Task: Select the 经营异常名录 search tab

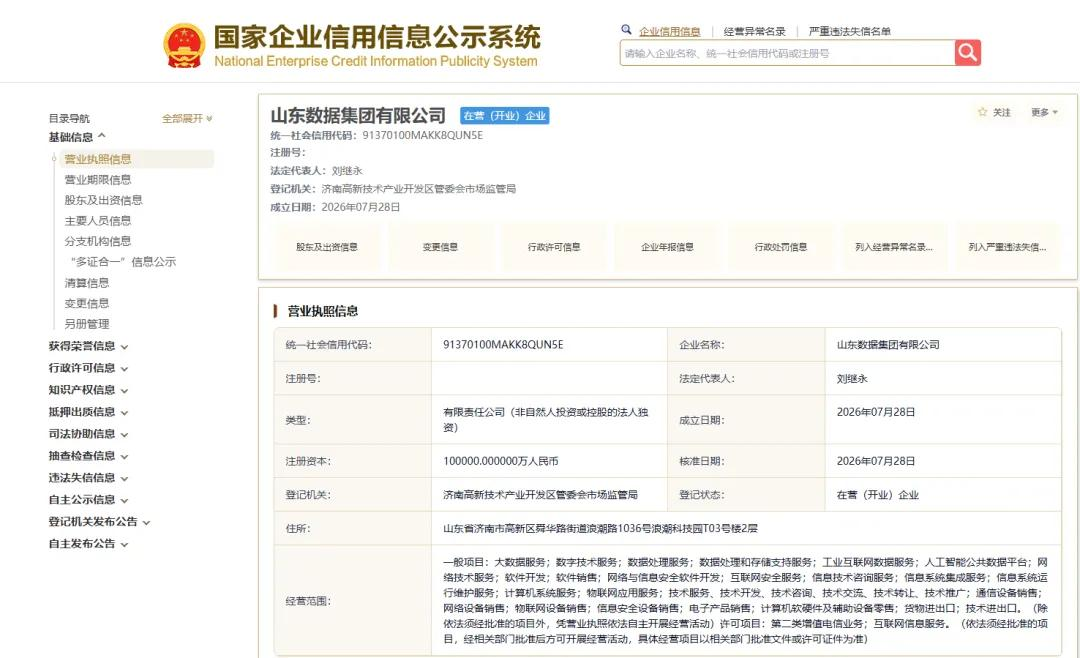Action: coord(754,31)
